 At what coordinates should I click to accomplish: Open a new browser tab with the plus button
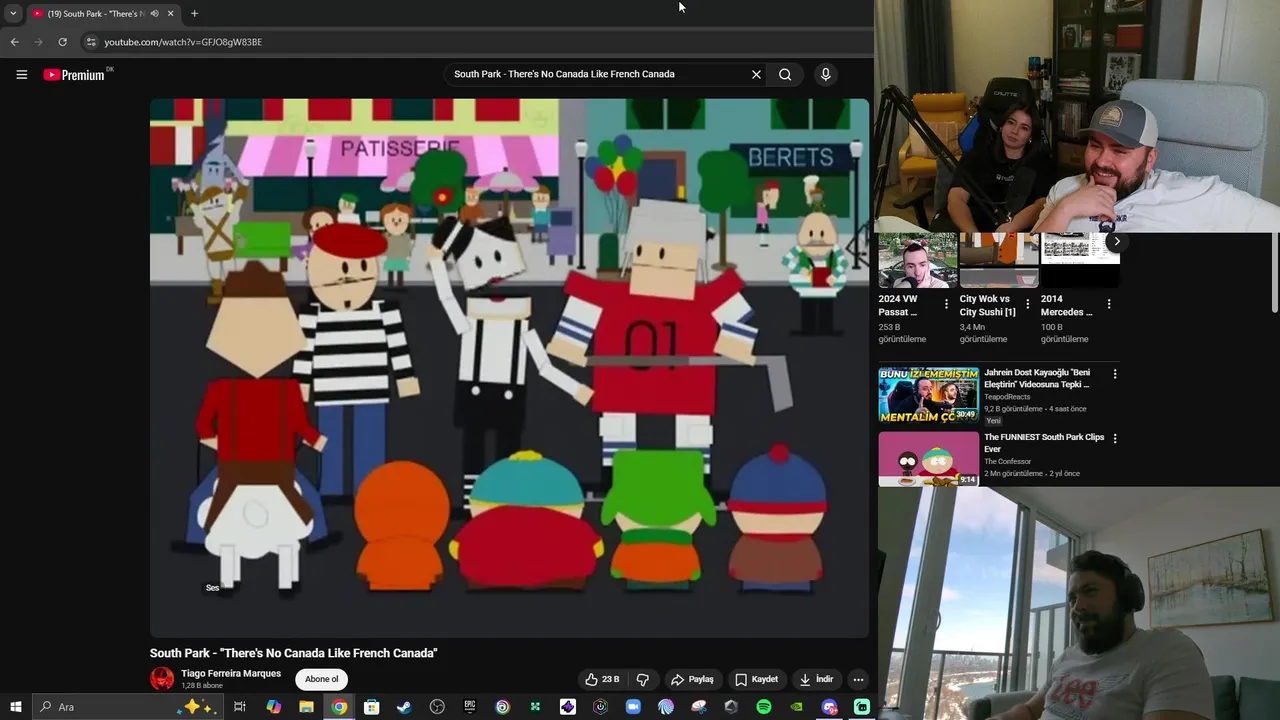[x=194, y=13]
